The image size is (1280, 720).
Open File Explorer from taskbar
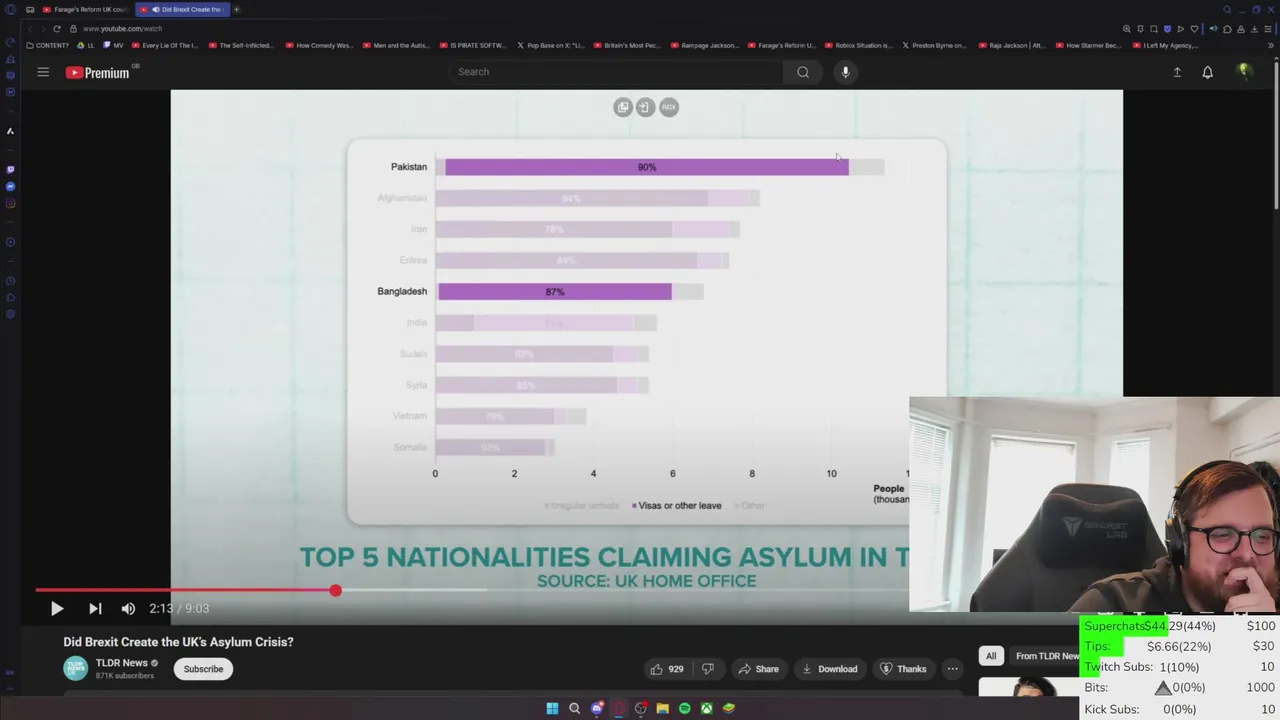pos(662,708)
